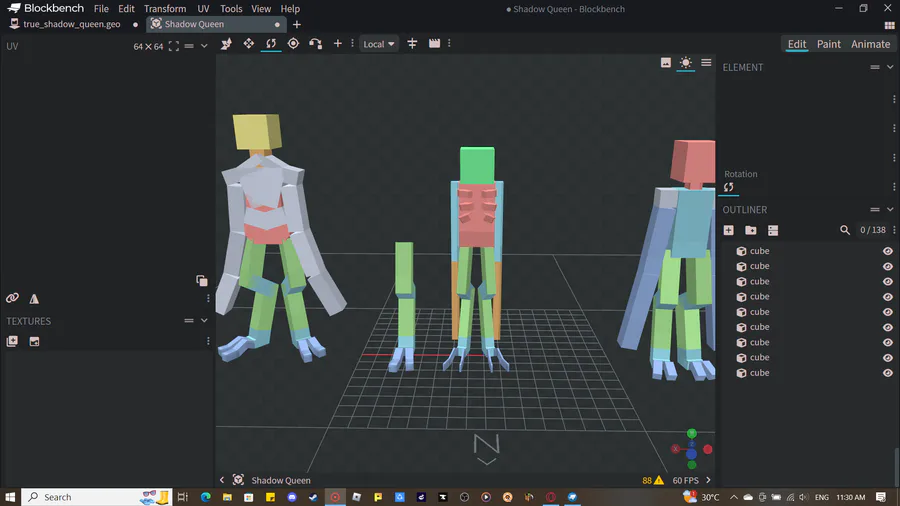Toggle visibility of the last listed cube
This screenshot has width=900, height=506.
pos(887,373)
